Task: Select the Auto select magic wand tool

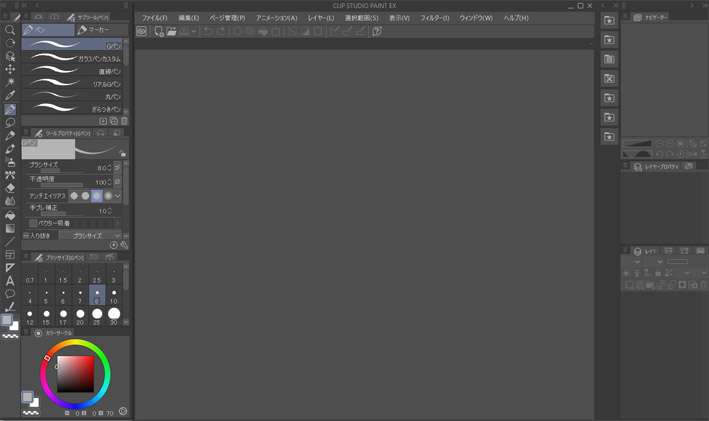Action: [x=10, y=83]
